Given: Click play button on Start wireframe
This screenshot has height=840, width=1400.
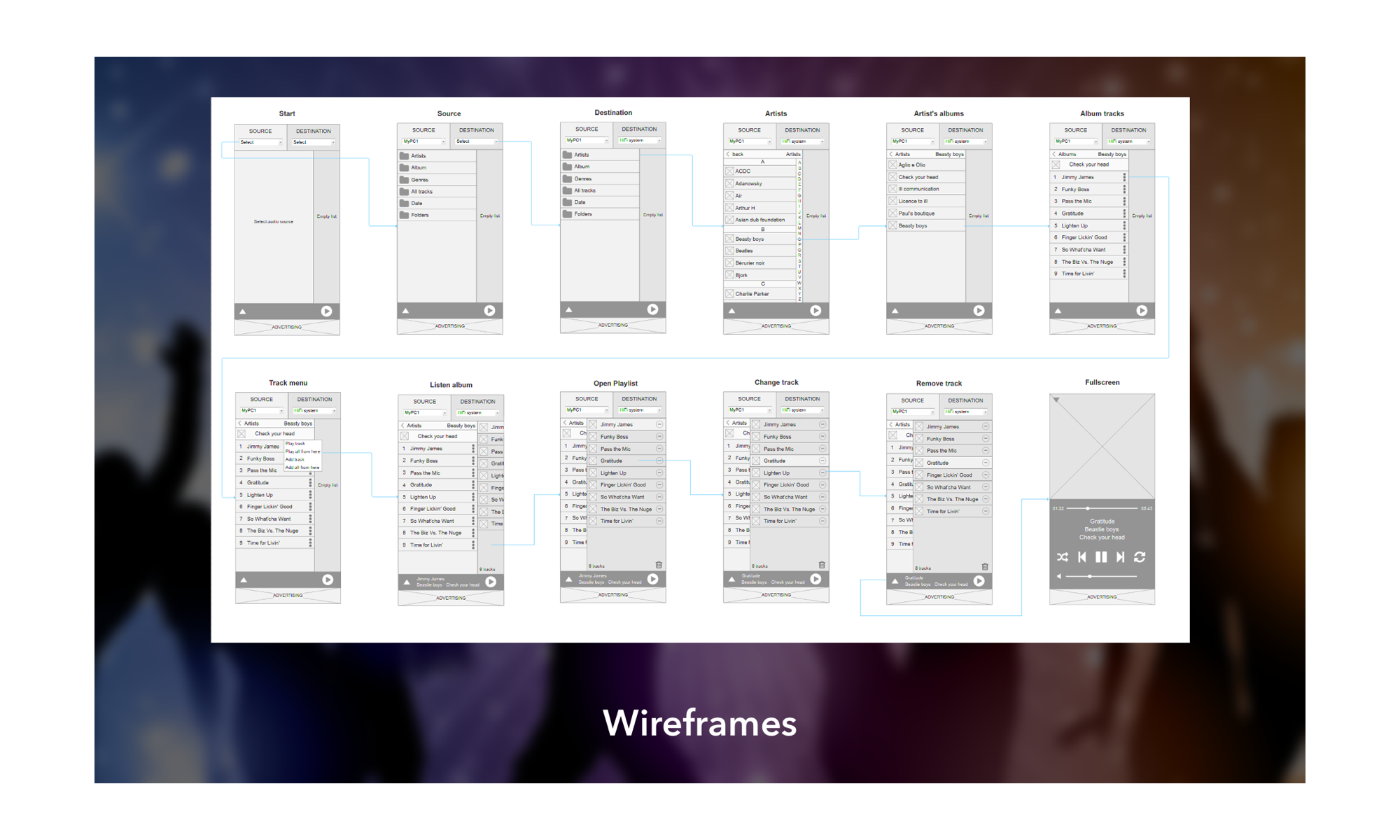Looking at the screenshot, I should tap(326, 311).
